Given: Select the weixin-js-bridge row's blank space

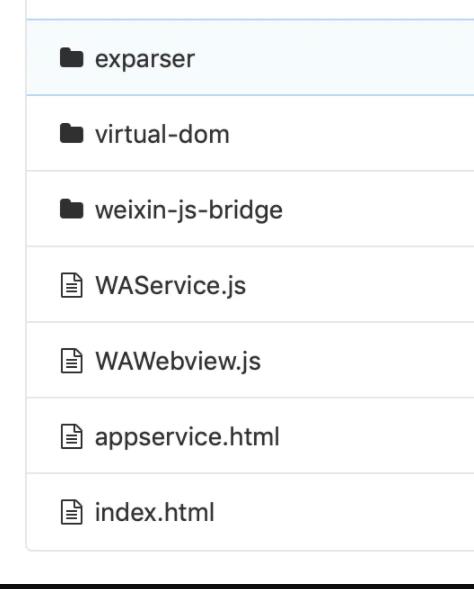Looking at the screenshot, I should (x=376, y=209).
